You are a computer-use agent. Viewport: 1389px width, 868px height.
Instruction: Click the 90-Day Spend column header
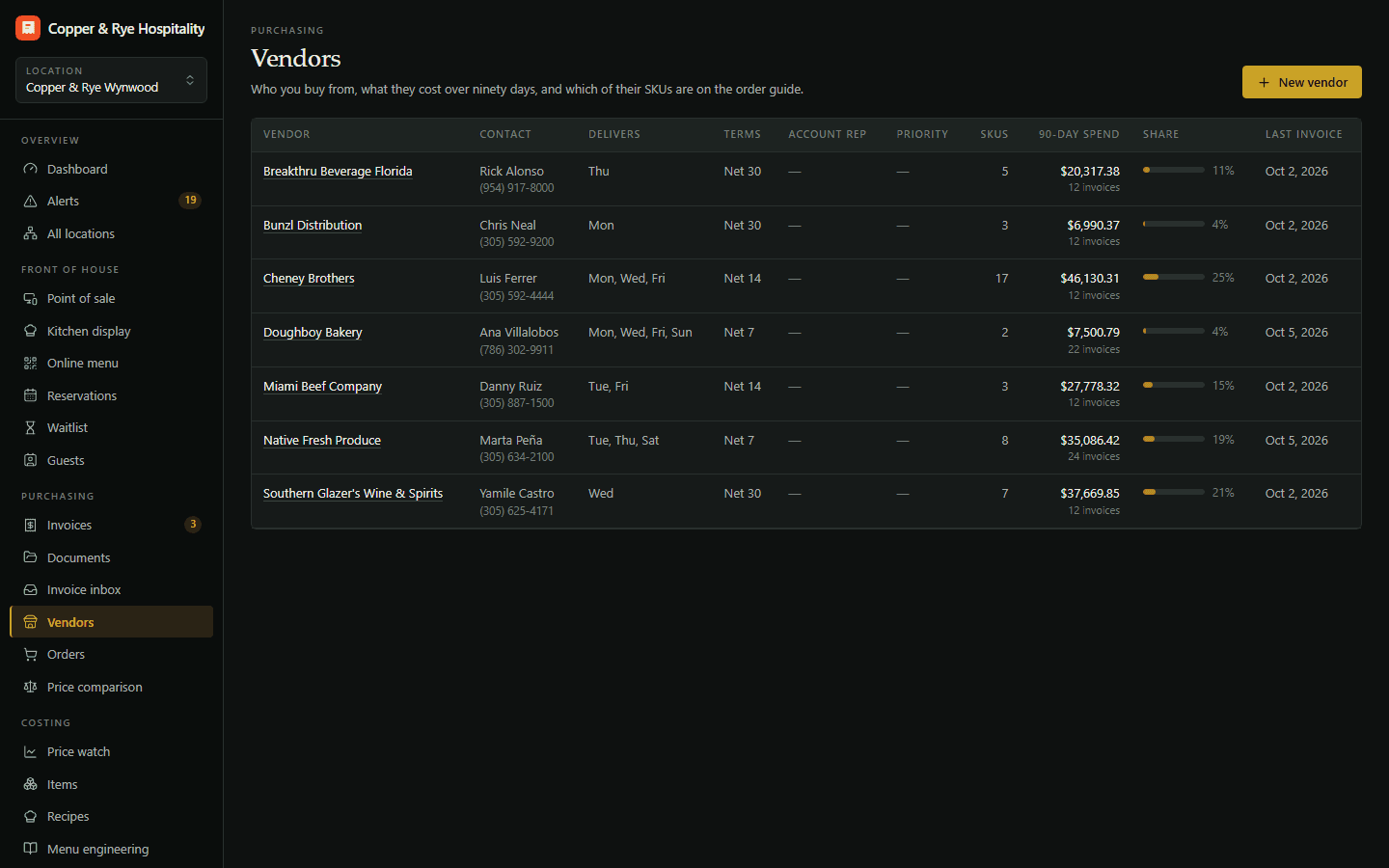click(x=1078, y=134)
